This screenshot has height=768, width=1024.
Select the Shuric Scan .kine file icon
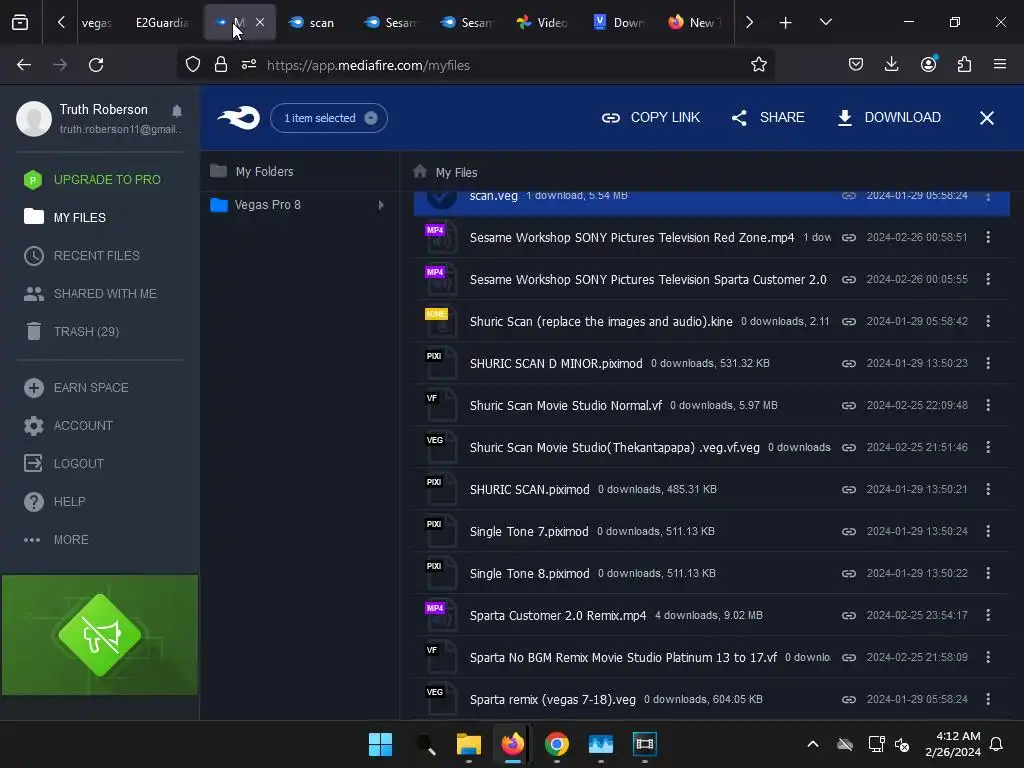(441, 321)
